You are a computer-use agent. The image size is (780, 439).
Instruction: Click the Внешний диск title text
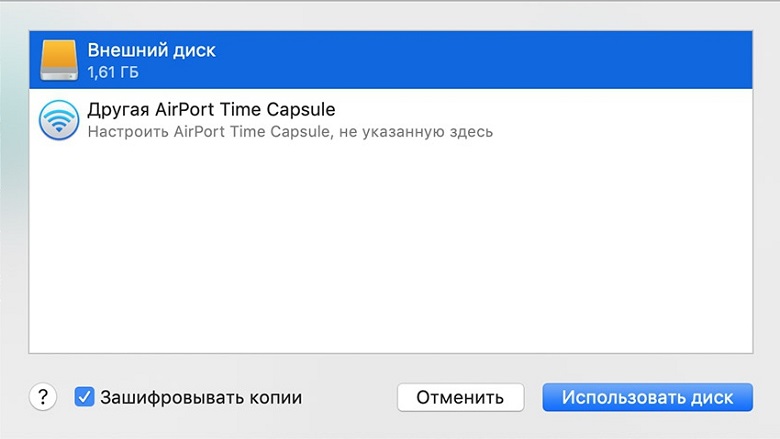[x=152, y=50]
